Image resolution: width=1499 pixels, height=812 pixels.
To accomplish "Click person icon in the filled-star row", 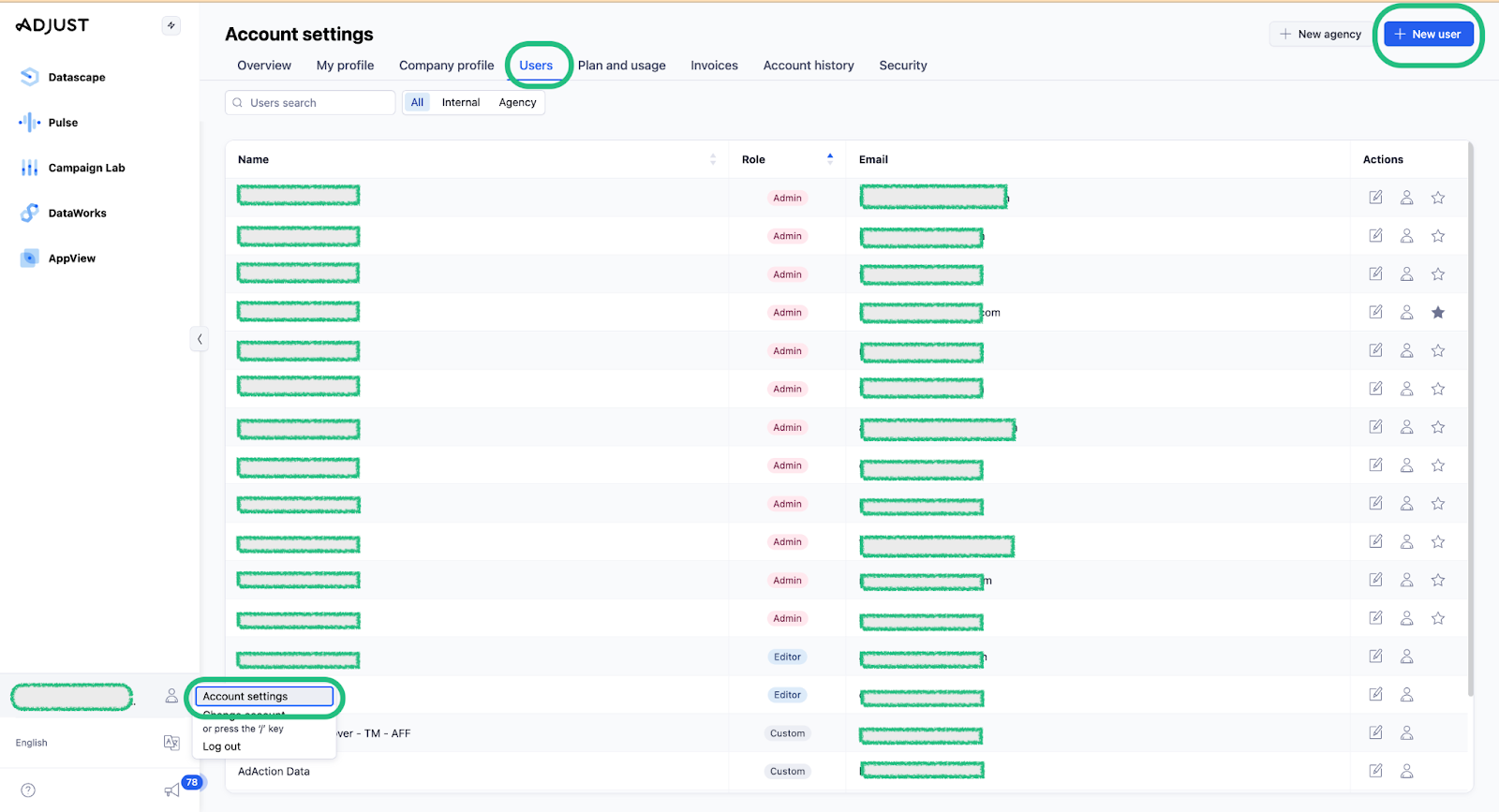I will pos(1406,313).
